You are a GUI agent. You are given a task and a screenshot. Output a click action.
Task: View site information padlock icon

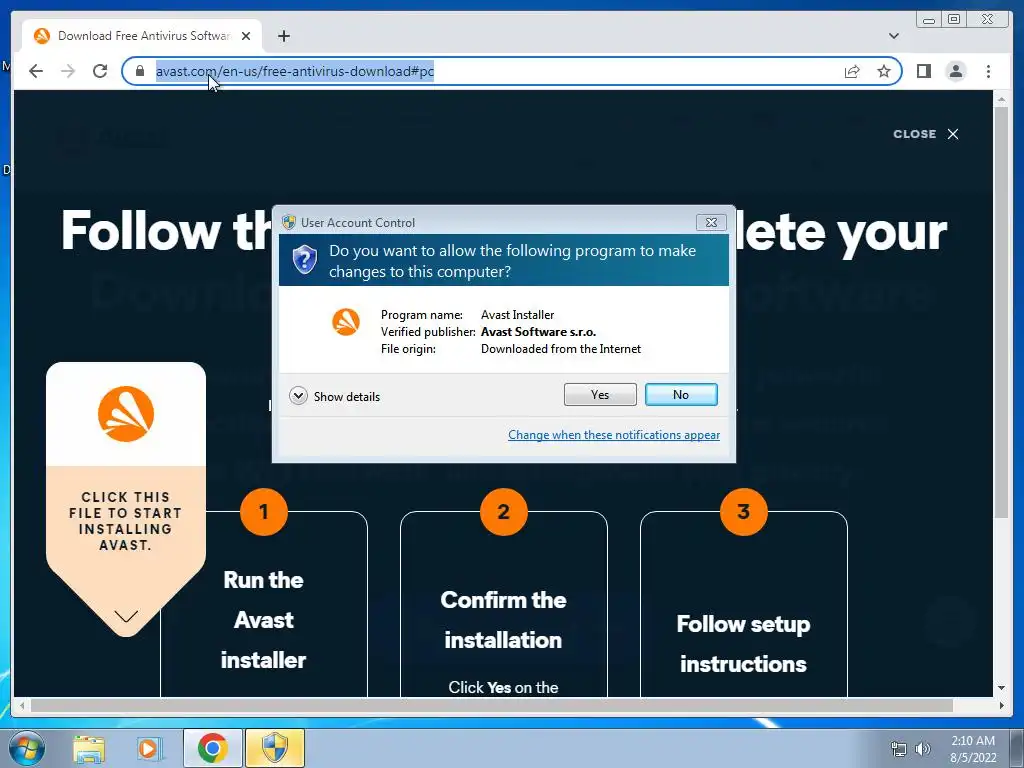click(139, 71)
